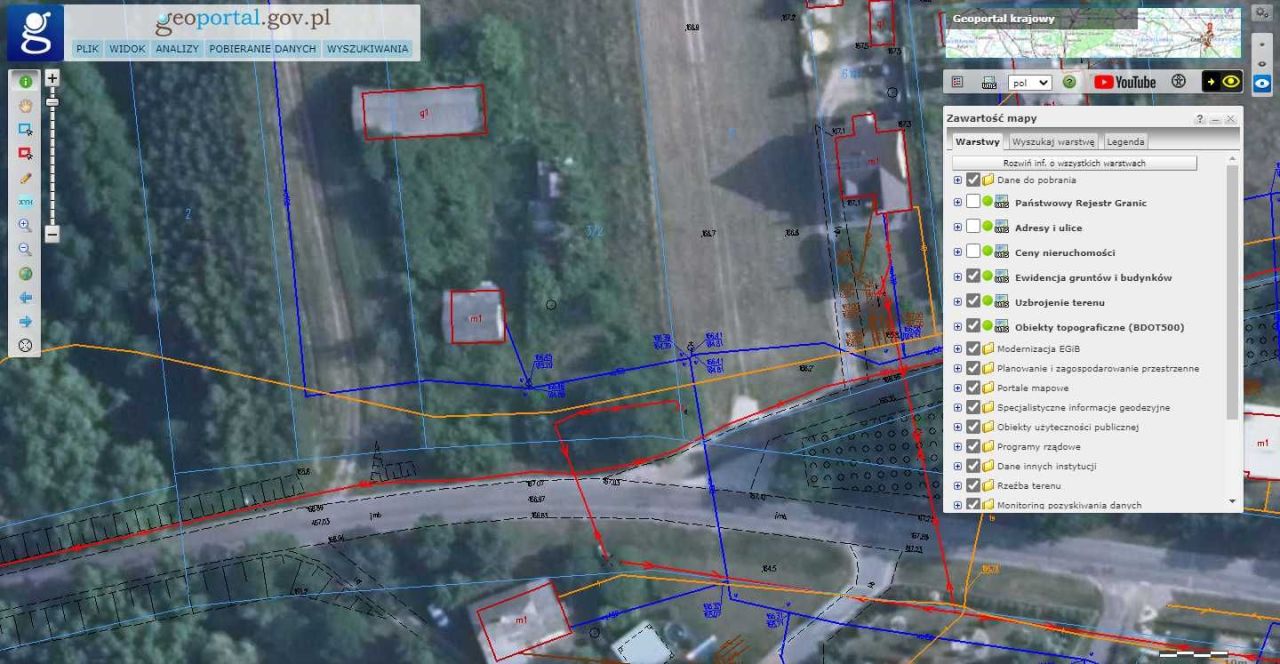Open the YouTube link
1280x664 pixels.
click(1125, 82)
